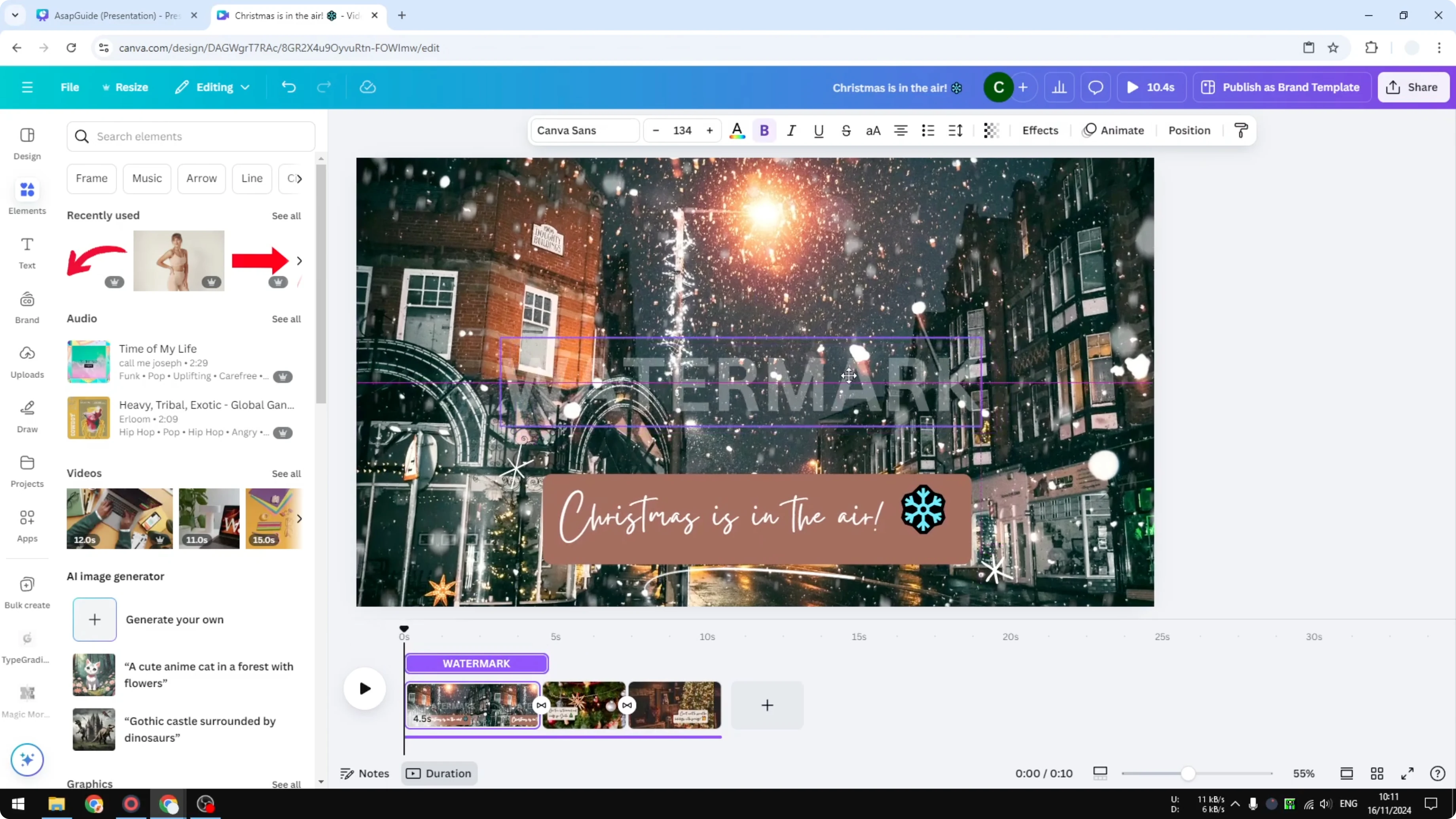
Task: Click See all next to Videos
Action: [x=286, y=473]
